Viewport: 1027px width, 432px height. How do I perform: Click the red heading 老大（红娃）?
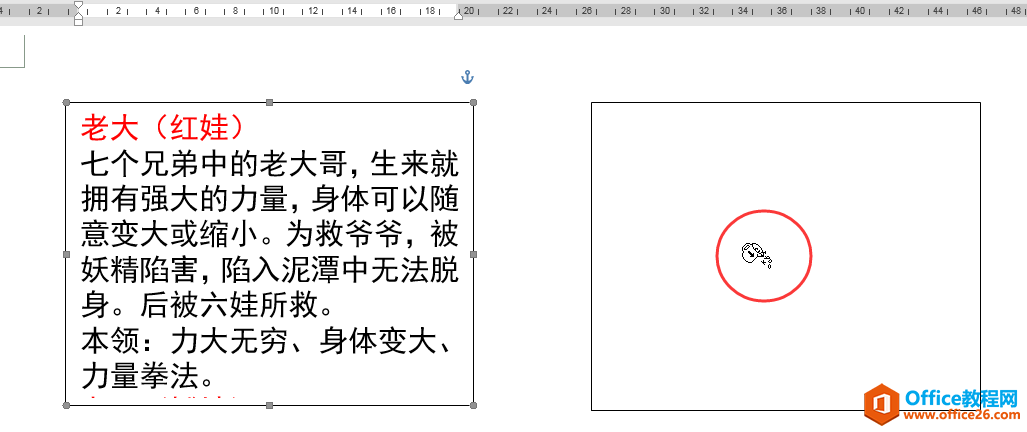pos(164,128)
